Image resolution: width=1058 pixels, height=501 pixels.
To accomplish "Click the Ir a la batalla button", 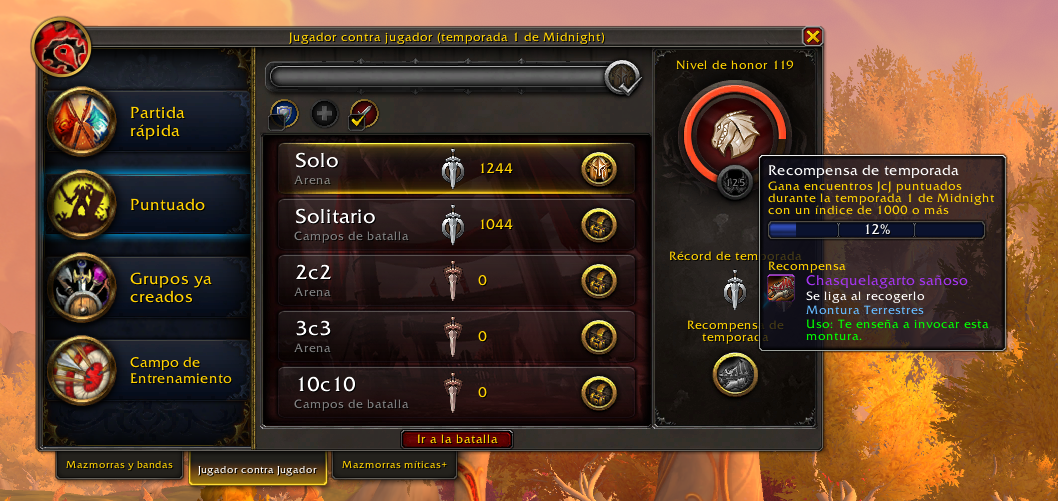I will point(457,439).
